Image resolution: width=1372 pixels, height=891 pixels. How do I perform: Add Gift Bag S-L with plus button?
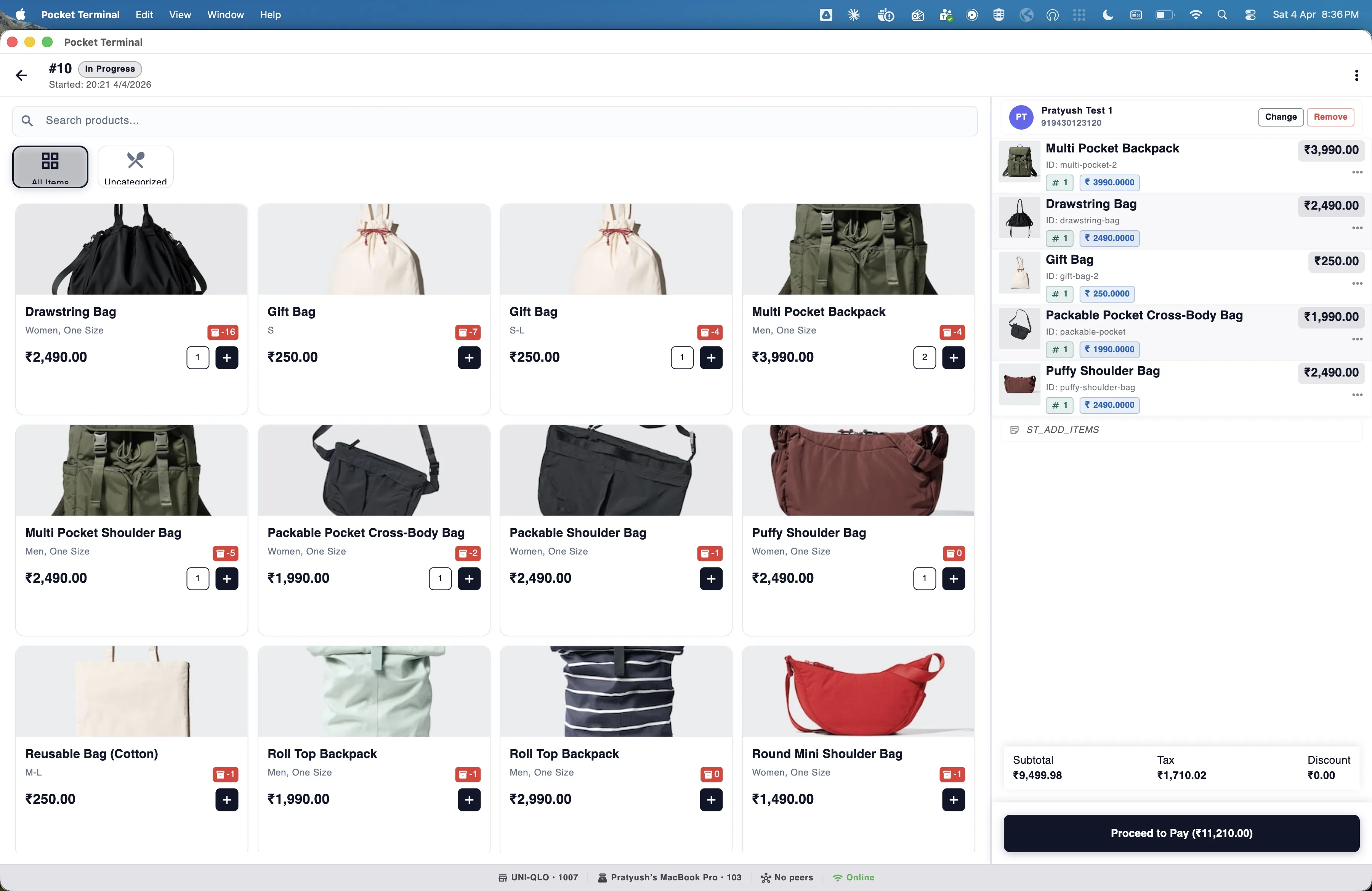coord(711,357)
